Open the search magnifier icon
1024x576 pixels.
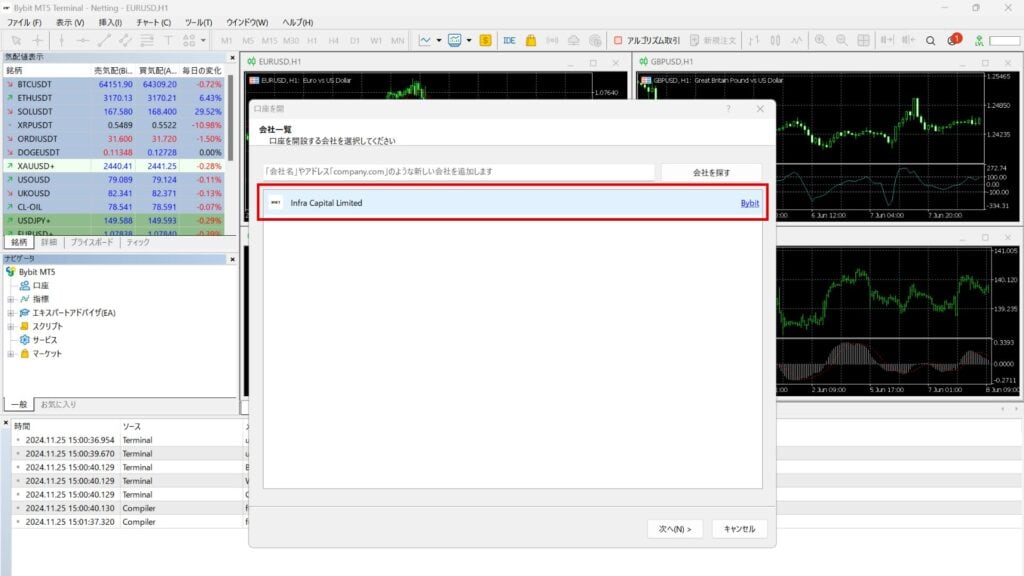coord(931,40)
